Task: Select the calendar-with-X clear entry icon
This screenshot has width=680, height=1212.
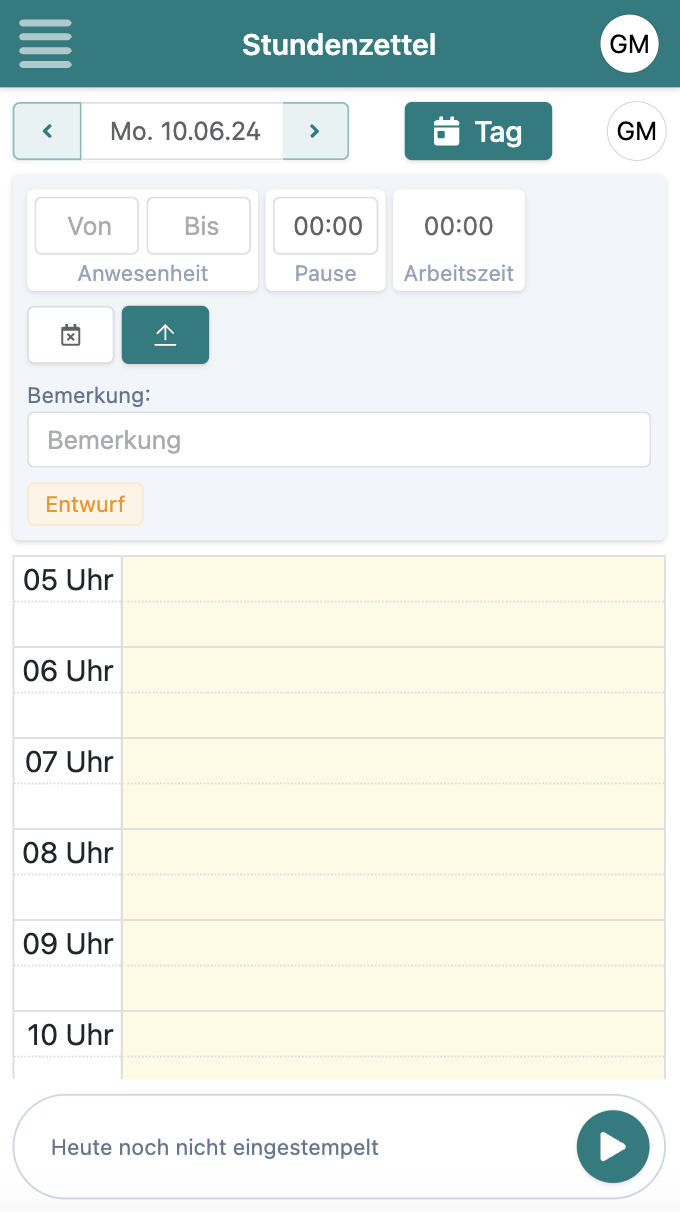Action: click(x=70, y=335)
